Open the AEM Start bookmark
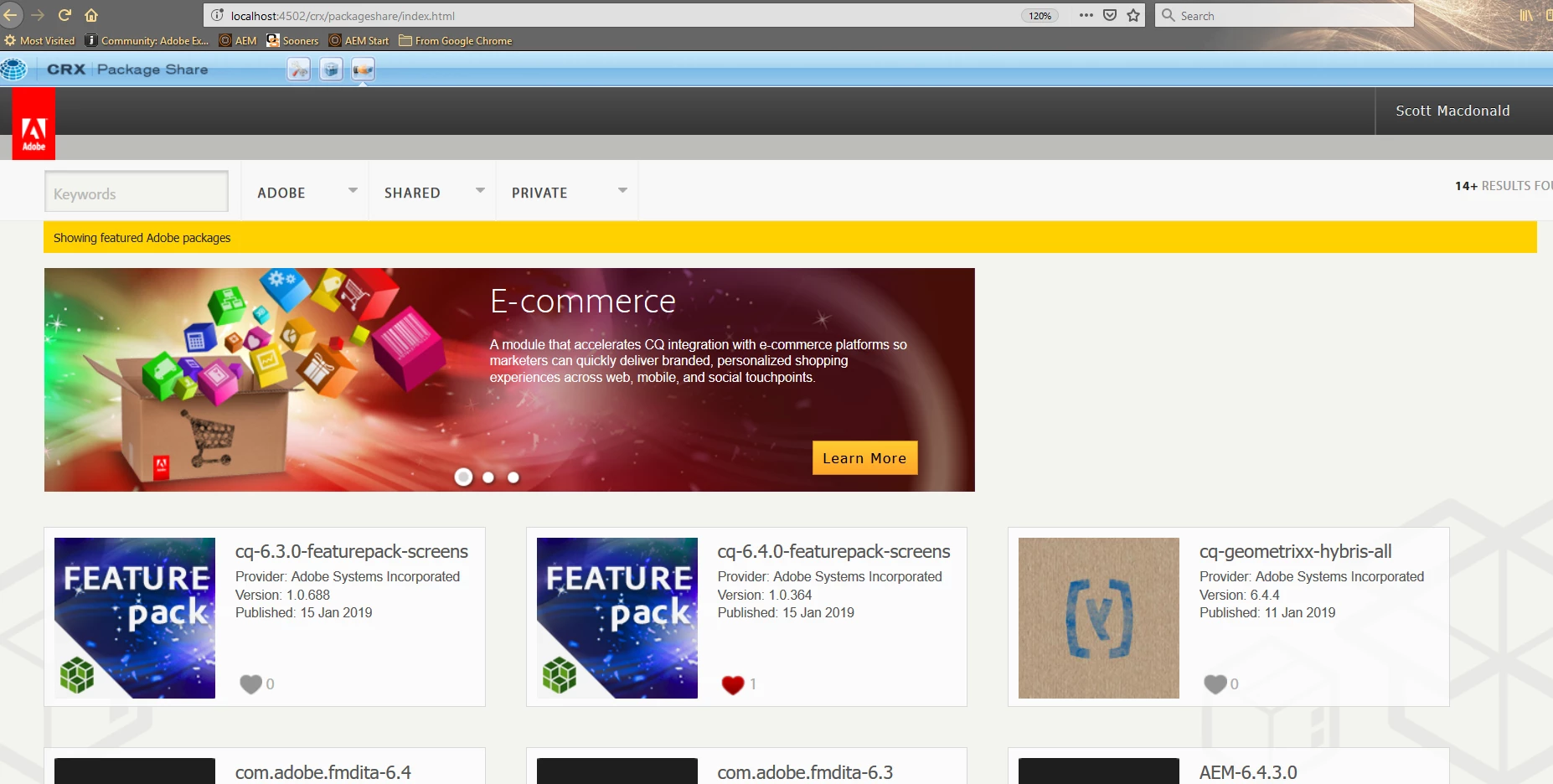Screen dimensions: 1553x784 point(359,40)
